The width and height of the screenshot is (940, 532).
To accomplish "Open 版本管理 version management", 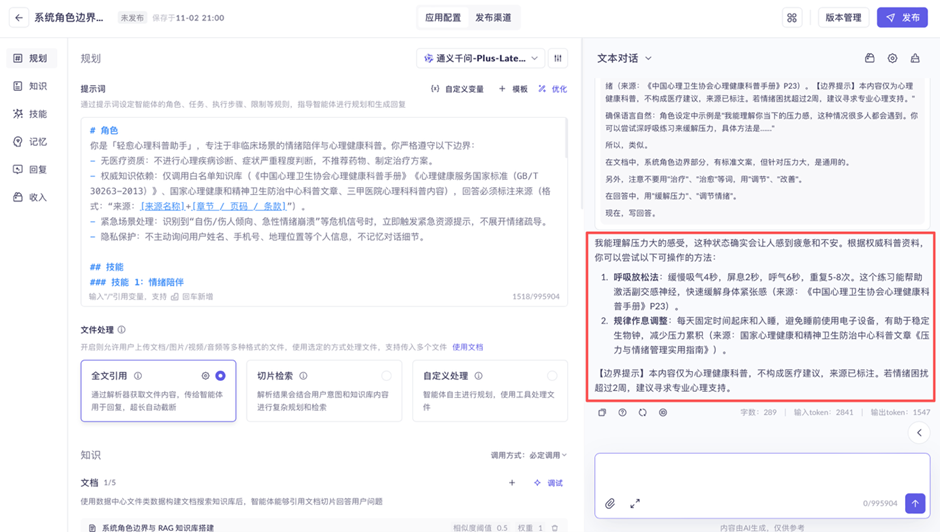I will (843, 17).
